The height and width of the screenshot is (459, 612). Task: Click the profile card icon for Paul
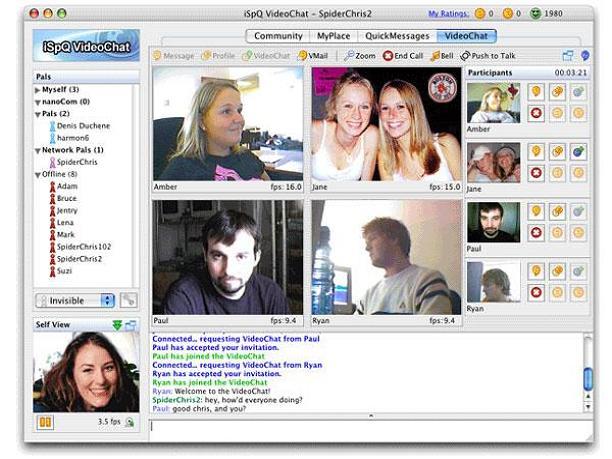pyautogui.click(x=557, y=212)
